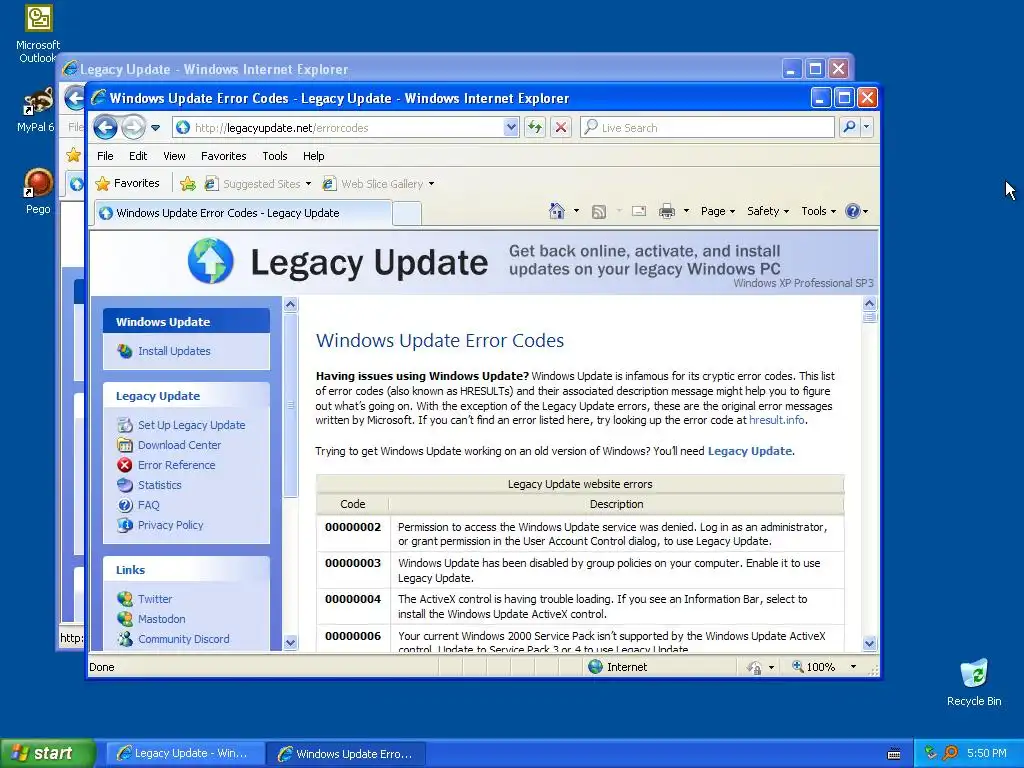
Task: Follow the hresult.info hyperlink
Action: [776, 421]
